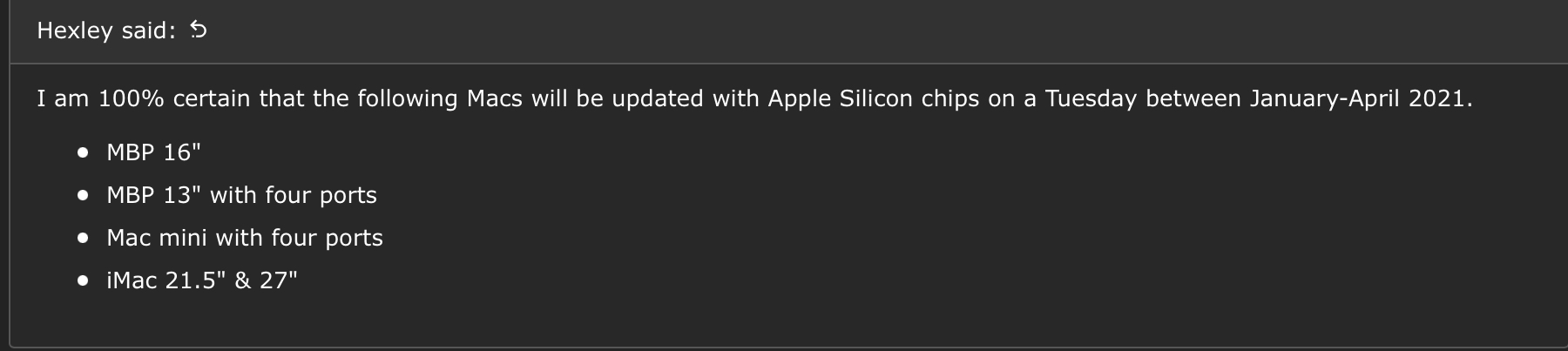Click the bullet before the iMac item

[x=83, y=280]
